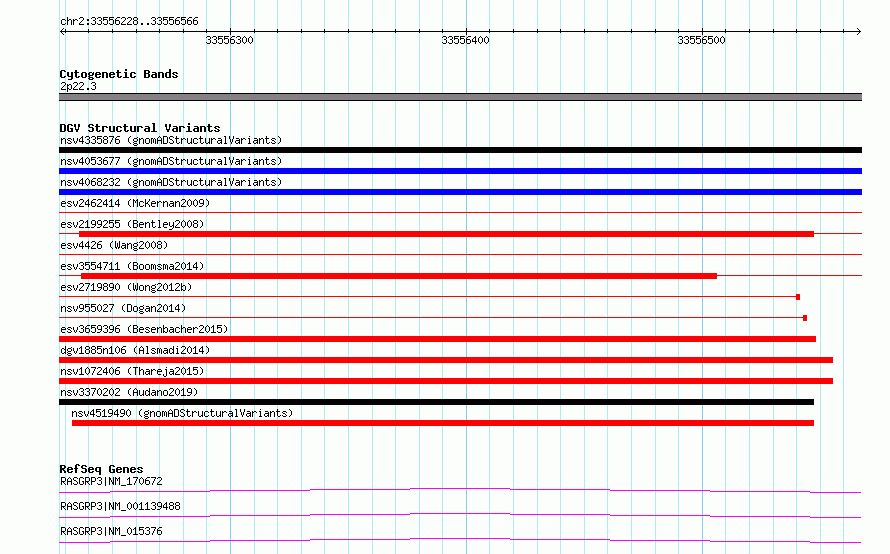Click the gray 2p22.3 cytogenetic band bar
The image size is (890, 554).
(460, 97)
